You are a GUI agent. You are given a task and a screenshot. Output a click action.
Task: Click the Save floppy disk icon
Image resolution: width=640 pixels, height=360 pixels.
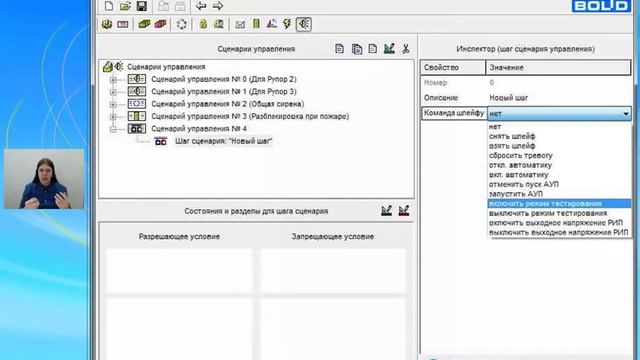coord(142,6)
